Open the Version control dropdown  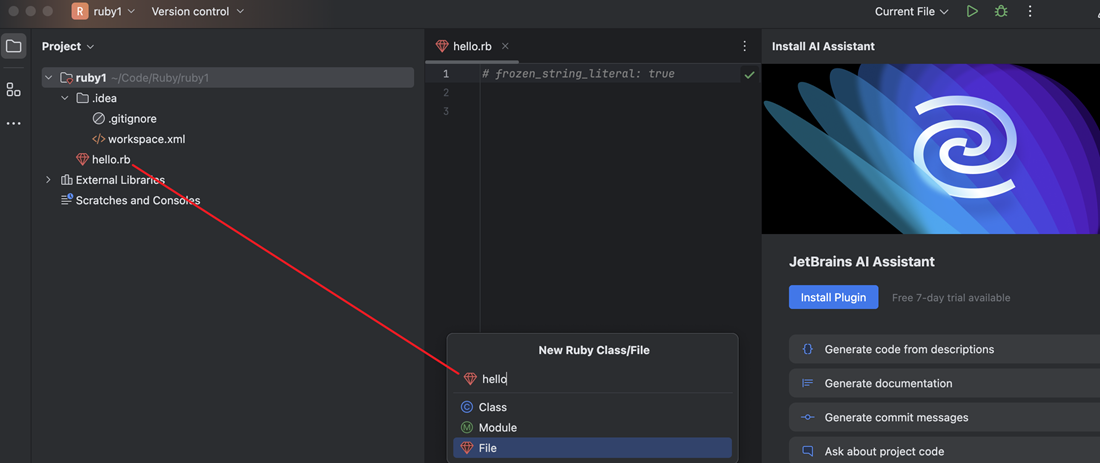(x=198, y=11)
